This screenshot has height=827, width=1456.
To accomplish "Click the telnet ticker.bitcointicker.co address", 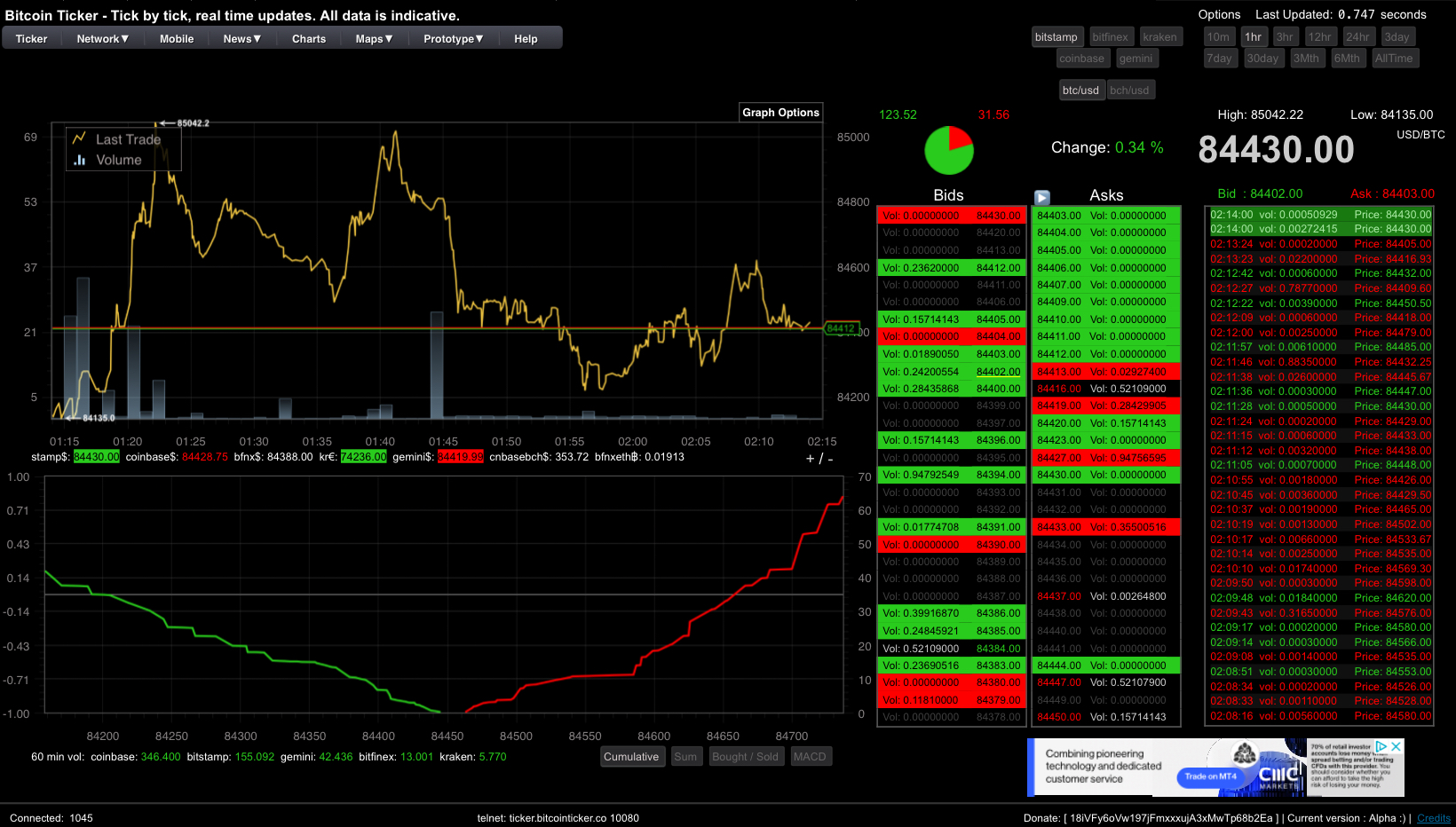I will pos(558,818).
